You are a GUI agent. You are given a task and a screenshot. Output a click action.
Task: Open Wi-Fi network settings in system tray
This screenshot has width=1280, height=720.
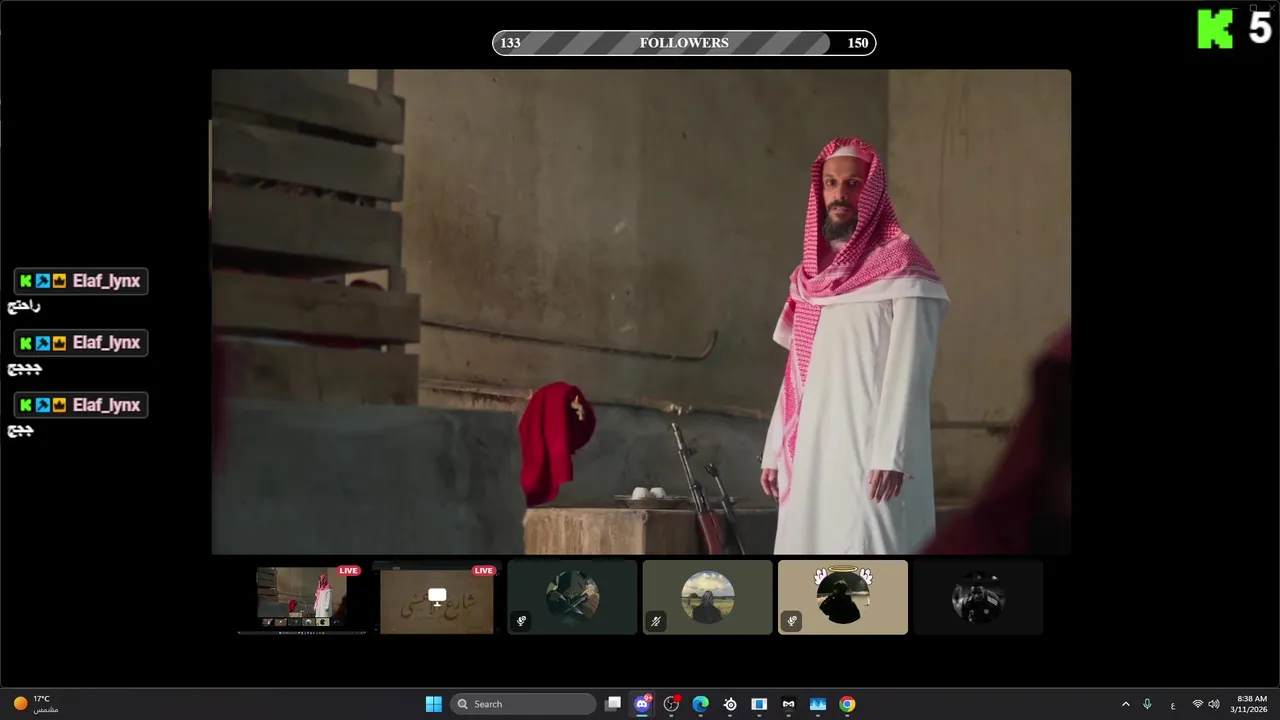(x=1197, y=704)
